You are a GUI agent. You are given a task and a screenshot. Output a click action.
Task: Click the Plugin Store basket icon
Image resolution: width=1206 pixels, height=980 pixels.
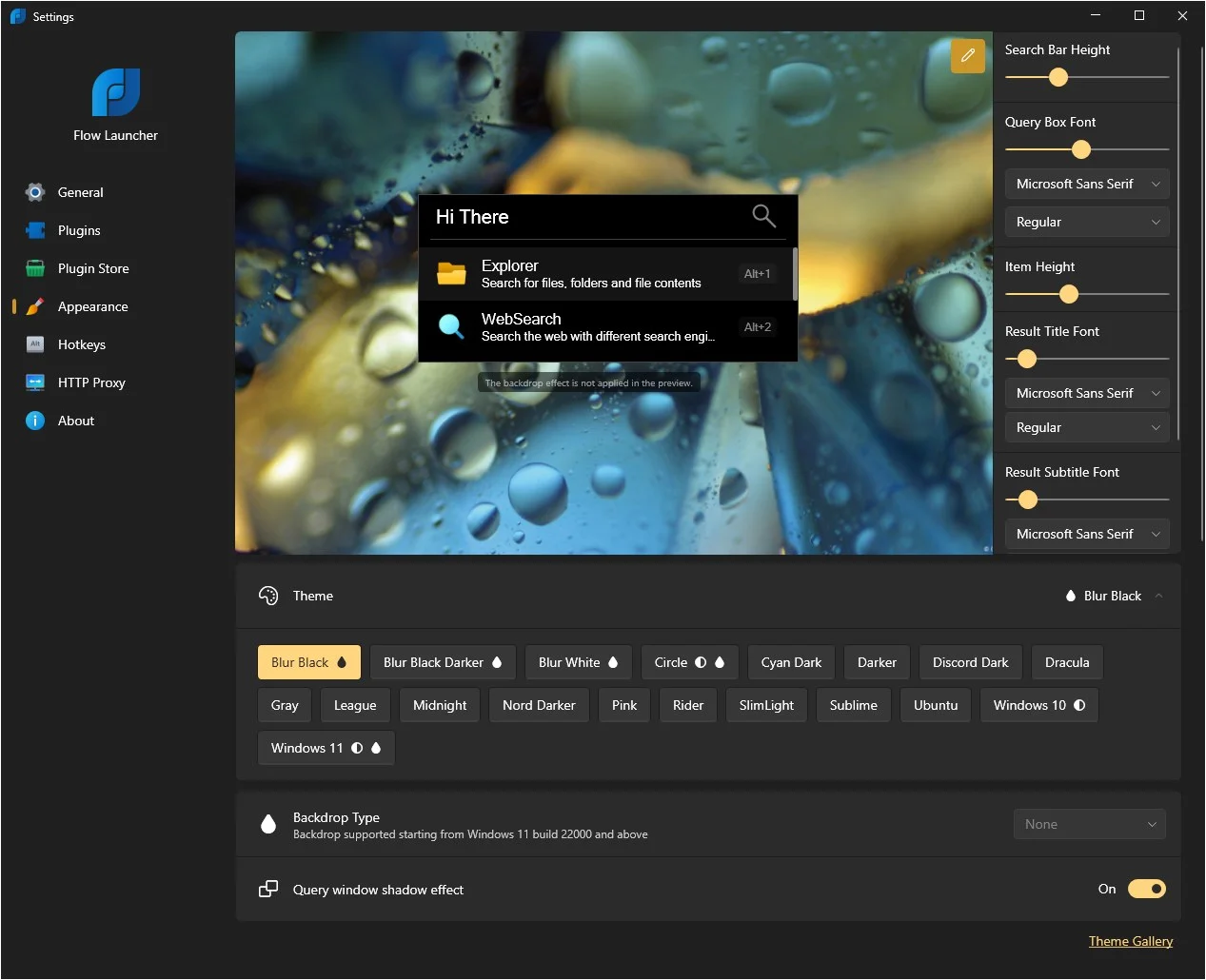point(35,268)
